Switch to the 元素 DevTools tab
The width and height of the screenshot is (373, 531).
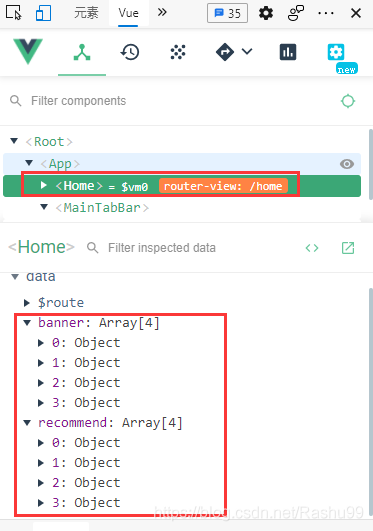[x=86, y=13]
